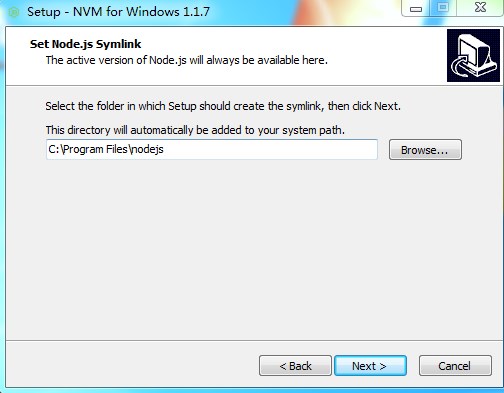Click the NVM setup icon in title bar

14,12
